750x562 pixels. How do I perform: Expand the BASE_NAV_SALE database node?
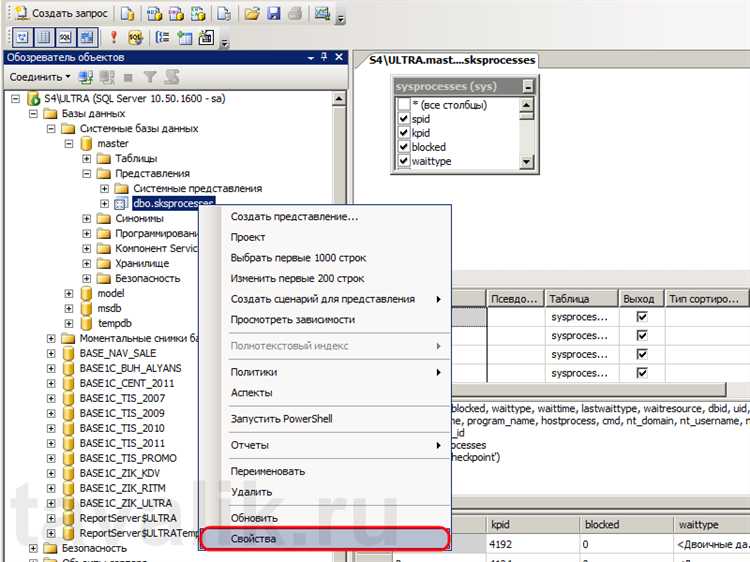51,354
